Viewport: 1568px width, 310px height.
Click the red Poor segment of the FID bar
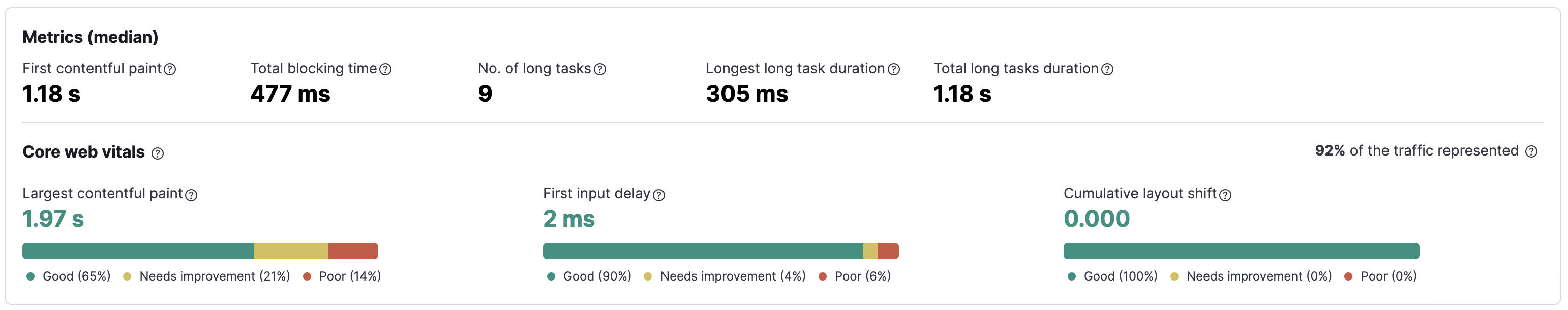[x=889, y=251]
